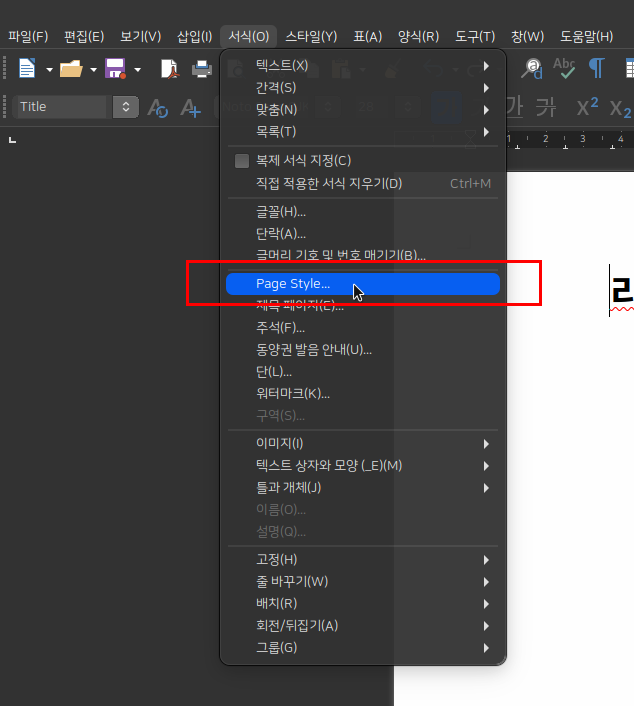The height and width of the screenshot is (706, 634).
Task: Toggle the 복제 서식 지정(C) checkbox
Action: pos(241,161)
